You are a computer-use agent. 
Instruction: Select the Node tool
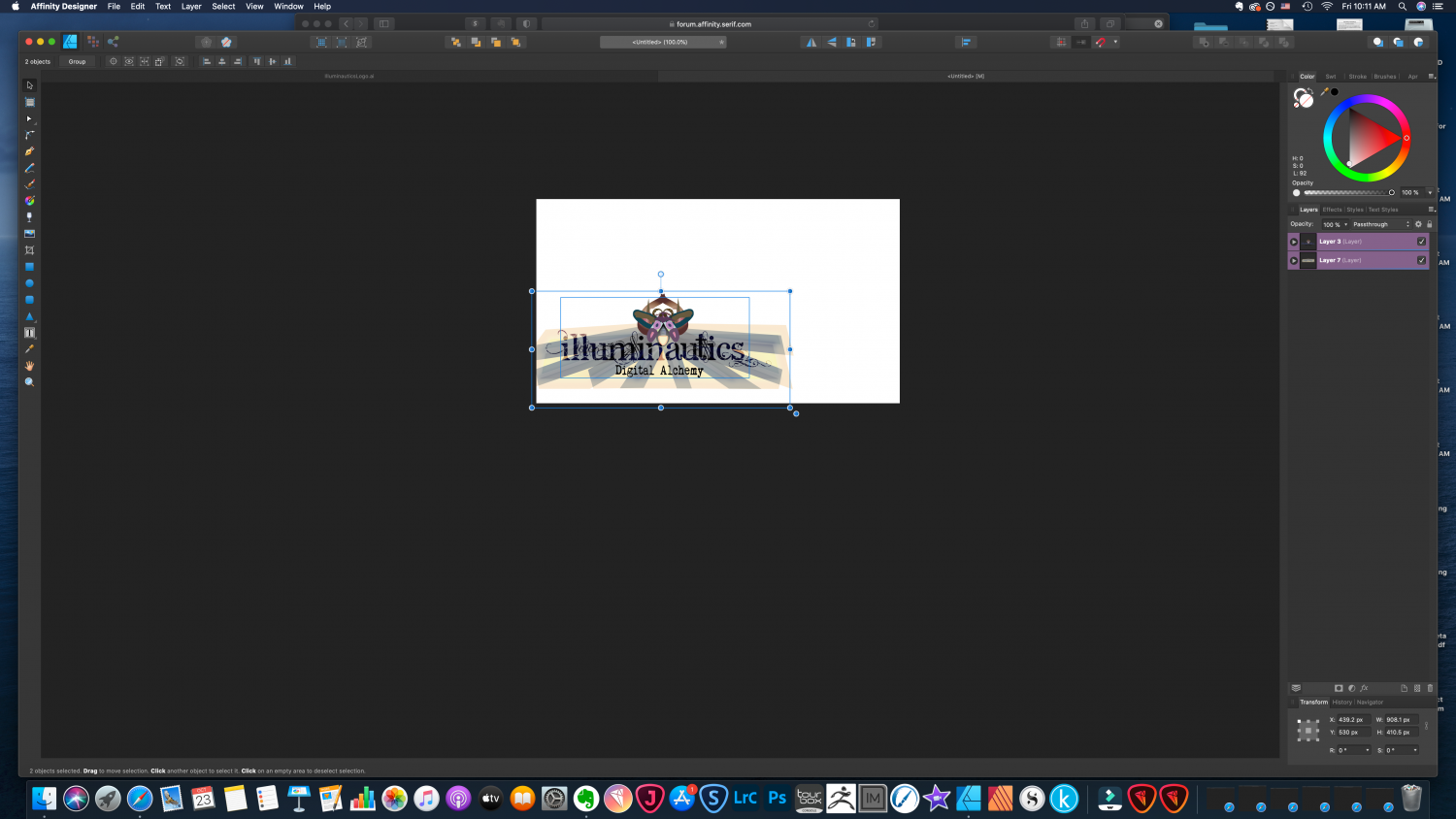[29, 118]
